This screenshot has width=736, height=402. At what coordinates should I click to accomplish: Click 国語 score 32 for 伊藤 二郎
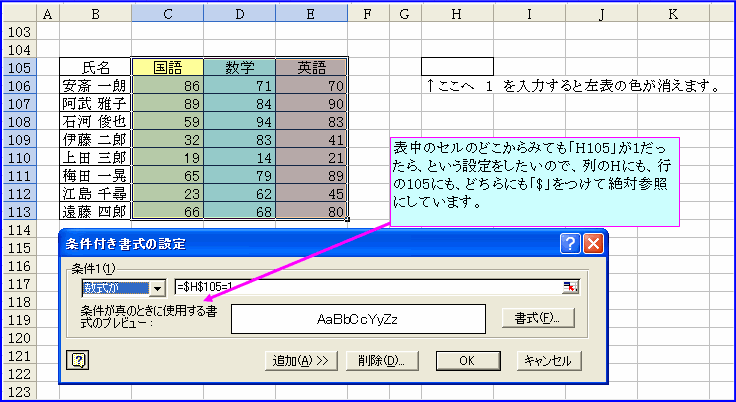[x=168, y=139]
